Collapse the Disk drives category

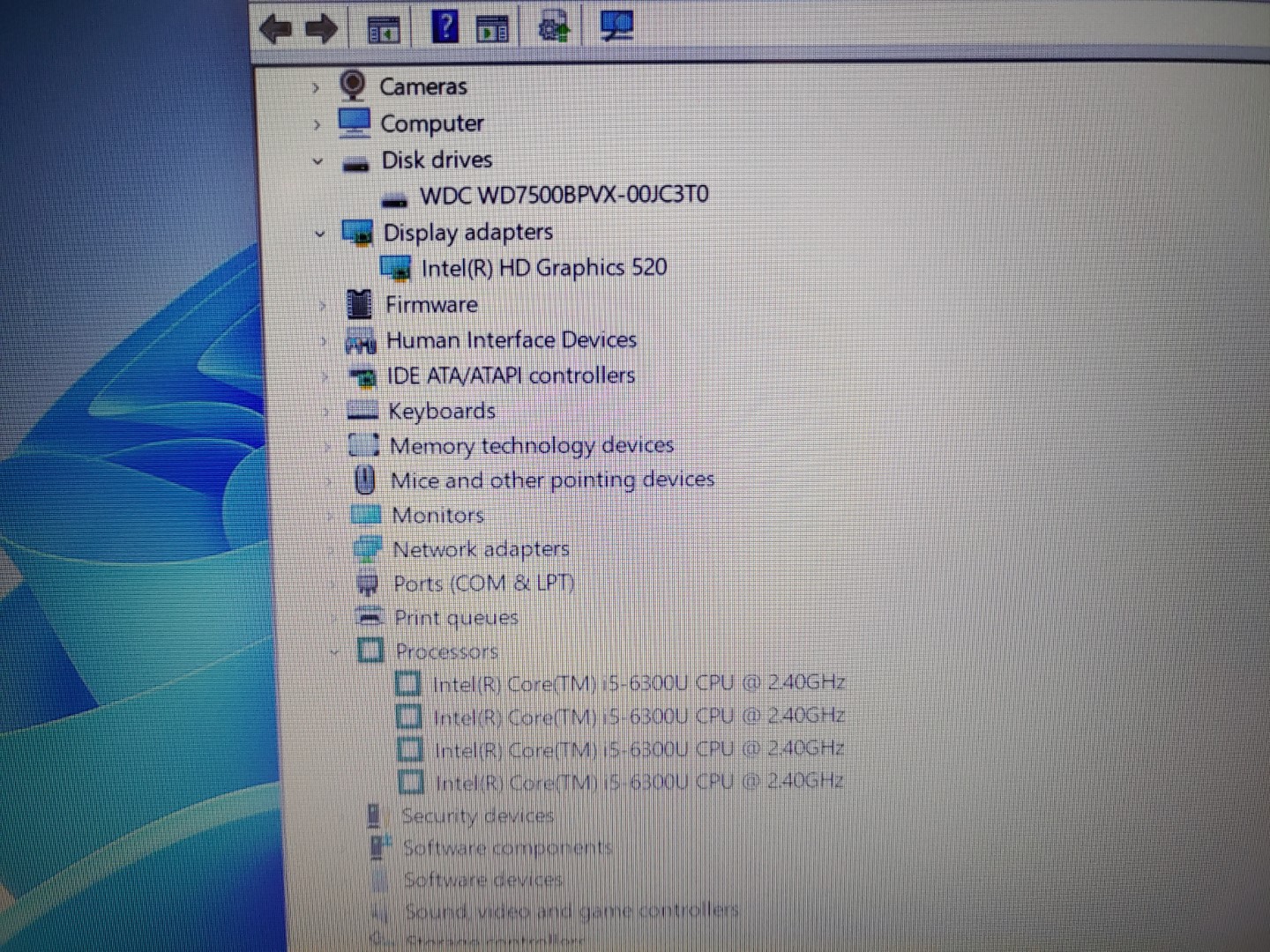(318, 161)
